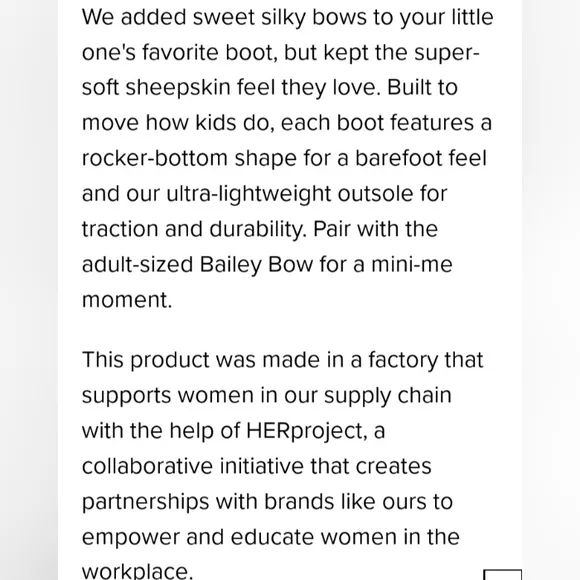Click the "Bailey Bow" product name text
580x580 pixels.
(x=256, y=265)
